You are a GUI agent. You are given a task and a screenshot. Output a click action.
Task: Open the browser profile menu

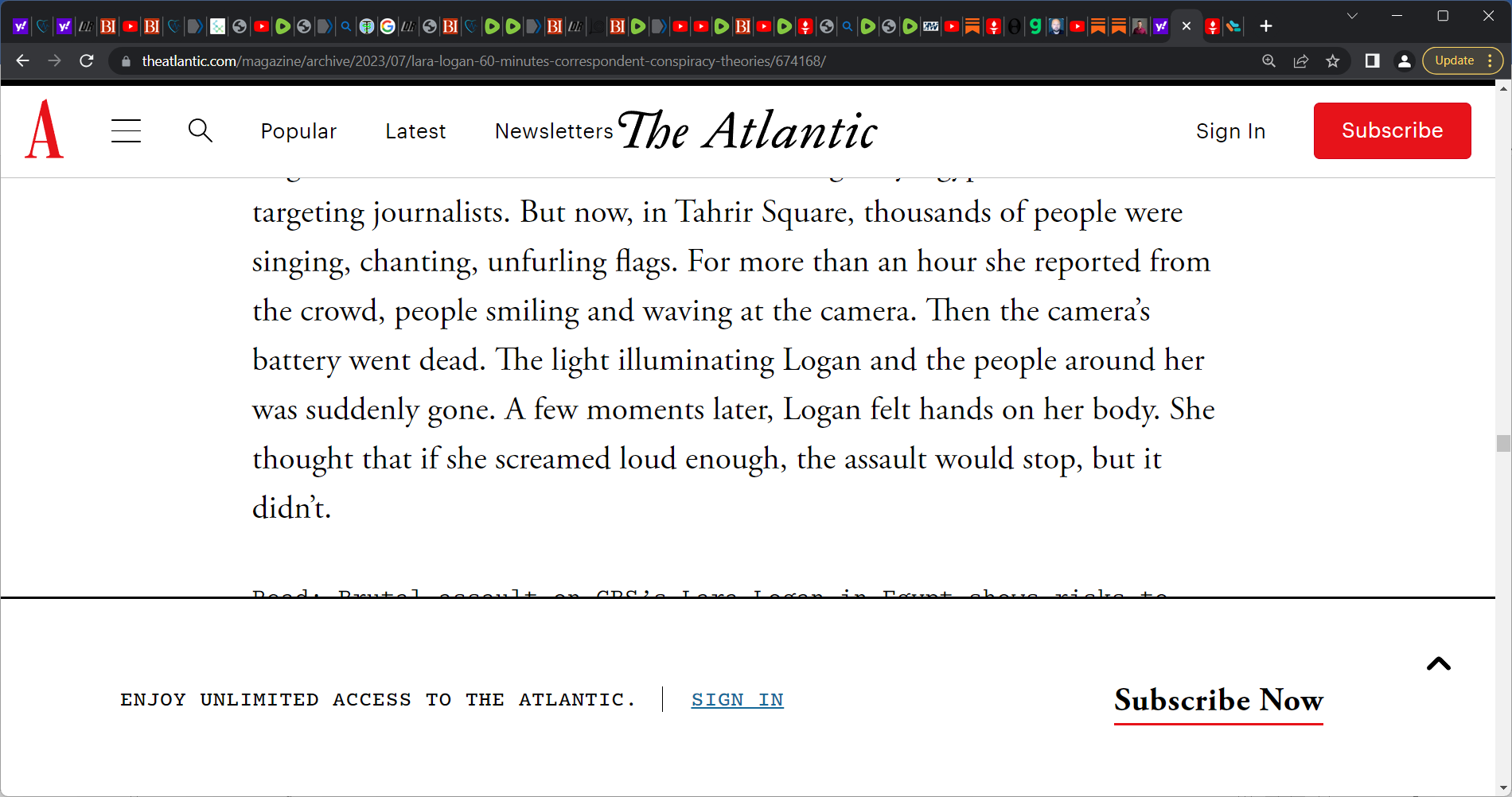(1405, 61)
